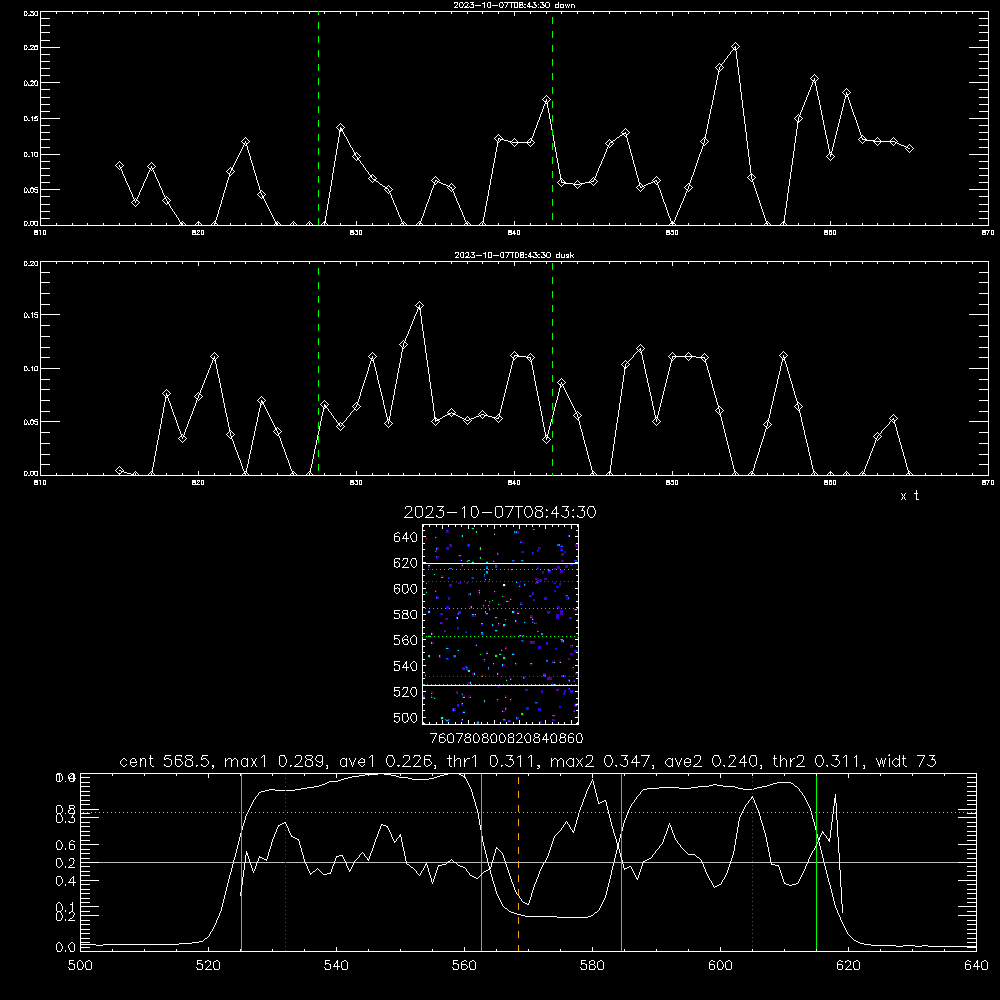Click pixel image y-axis label 640
This screenshot has height=1000, width=1000.
(x=406, y=538)
